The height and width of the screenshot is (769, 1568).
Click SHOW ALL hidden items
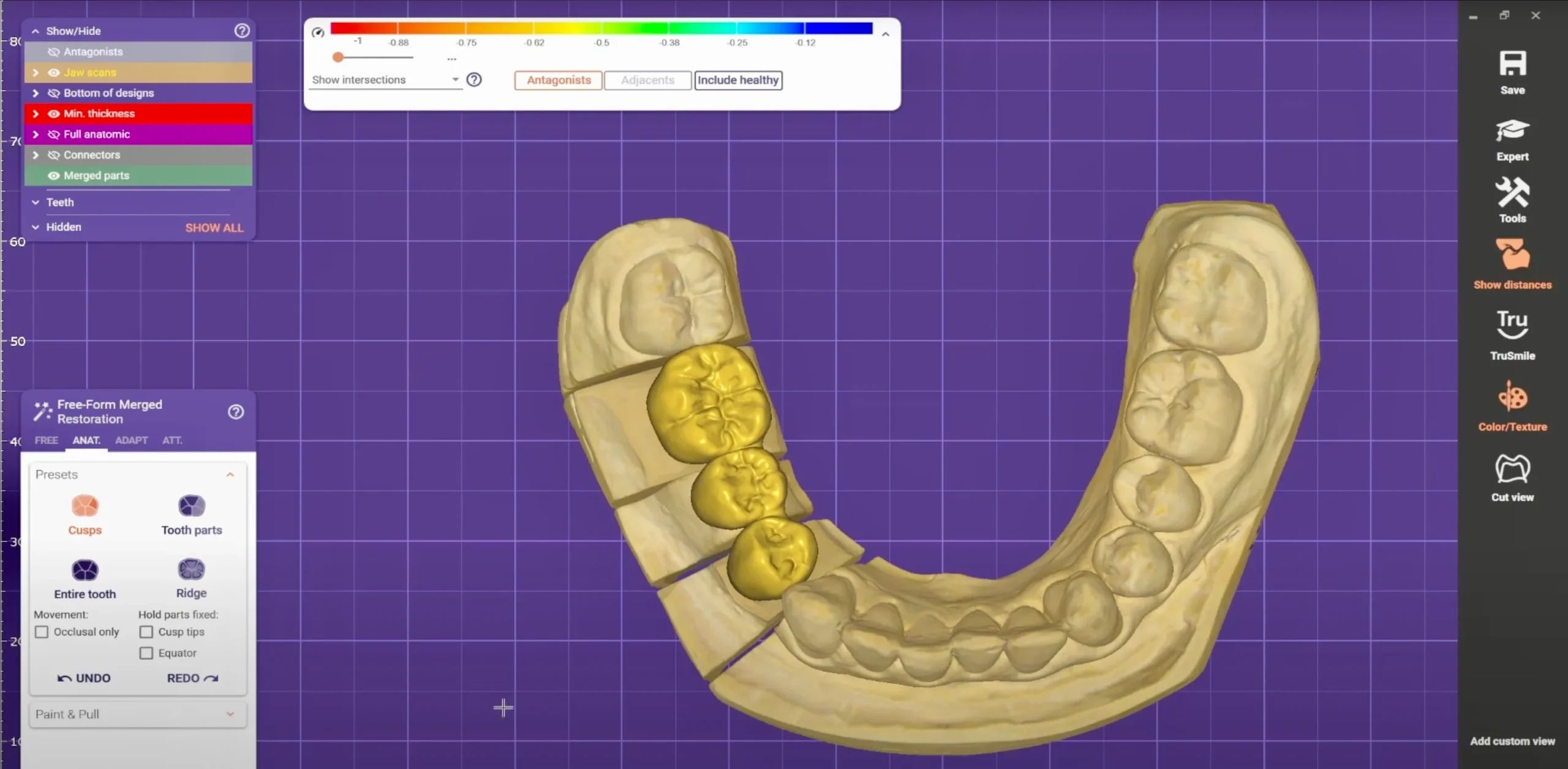pyautogui.click(x=214, y=228)
